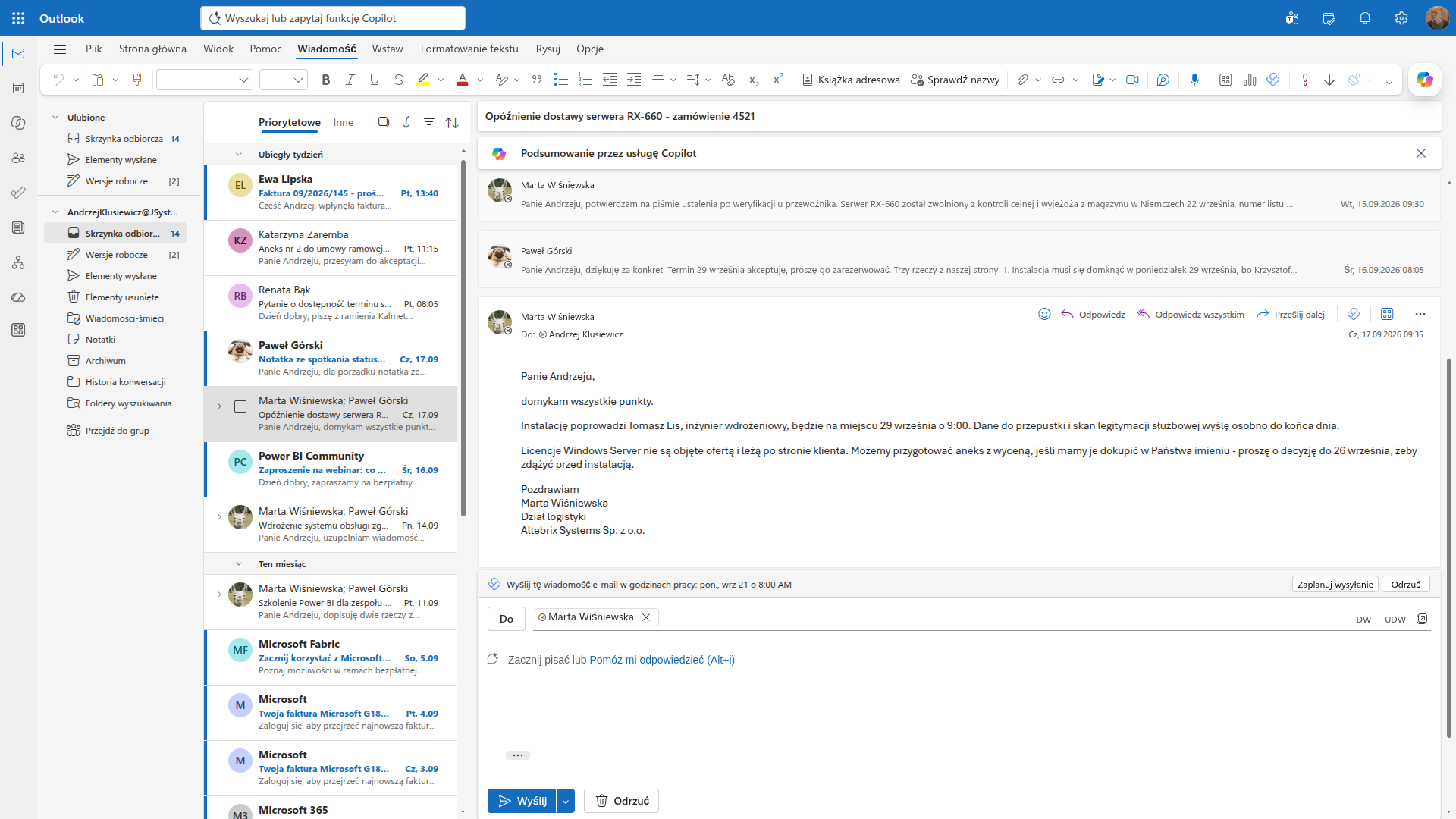Open the Calendar from the left rail
The height and width of the screenshot is (819, 1456).
click(18, 88)
